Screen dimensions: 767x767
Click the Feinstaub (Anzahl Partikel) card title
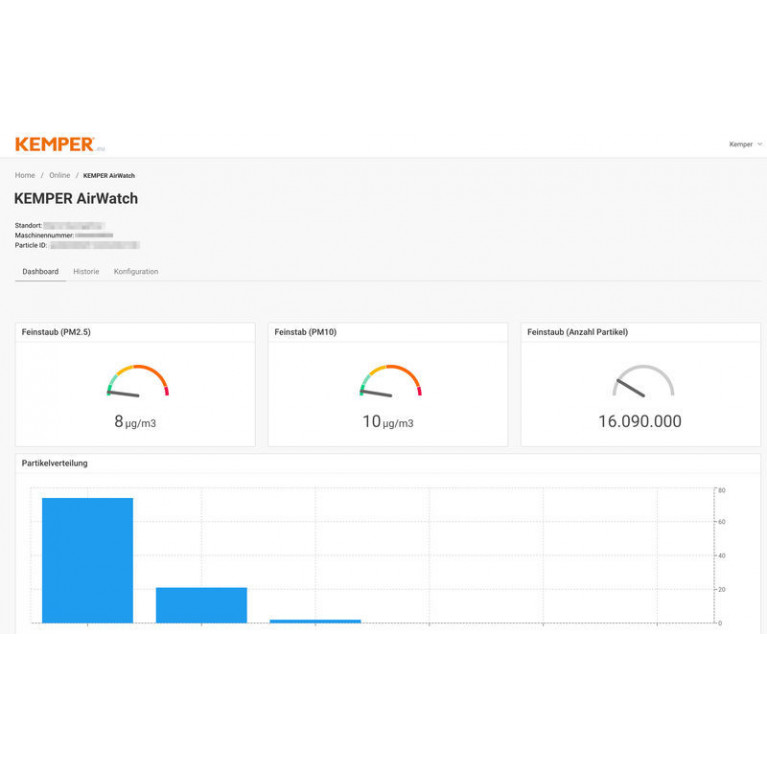pos(578,332)
